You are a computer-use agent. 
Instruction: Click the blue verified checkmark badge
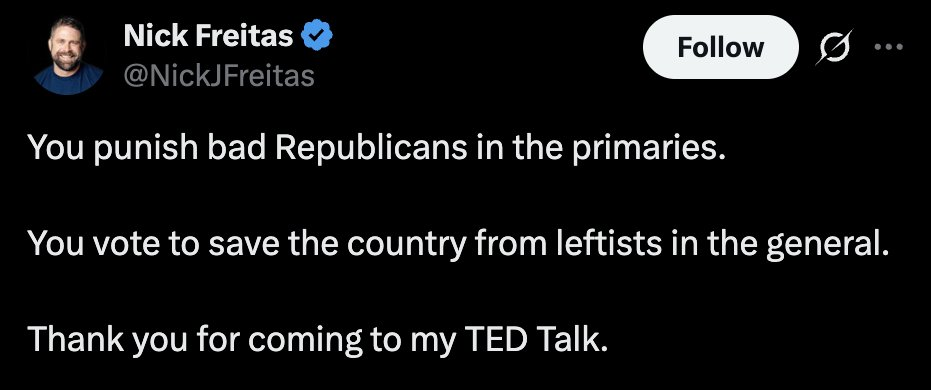point(316,37)
